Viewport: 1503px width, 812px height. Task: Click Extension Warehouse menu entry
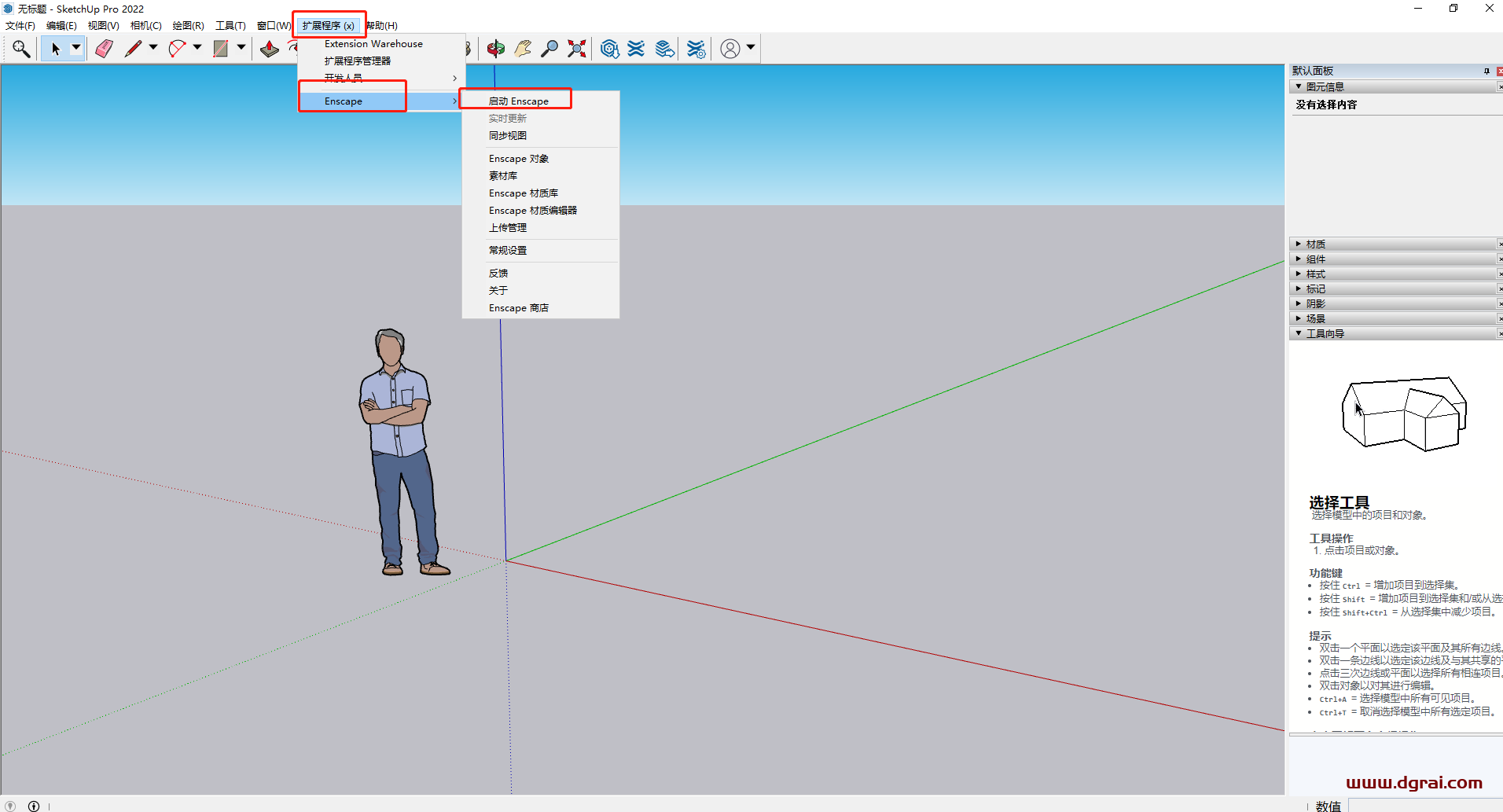373,43
